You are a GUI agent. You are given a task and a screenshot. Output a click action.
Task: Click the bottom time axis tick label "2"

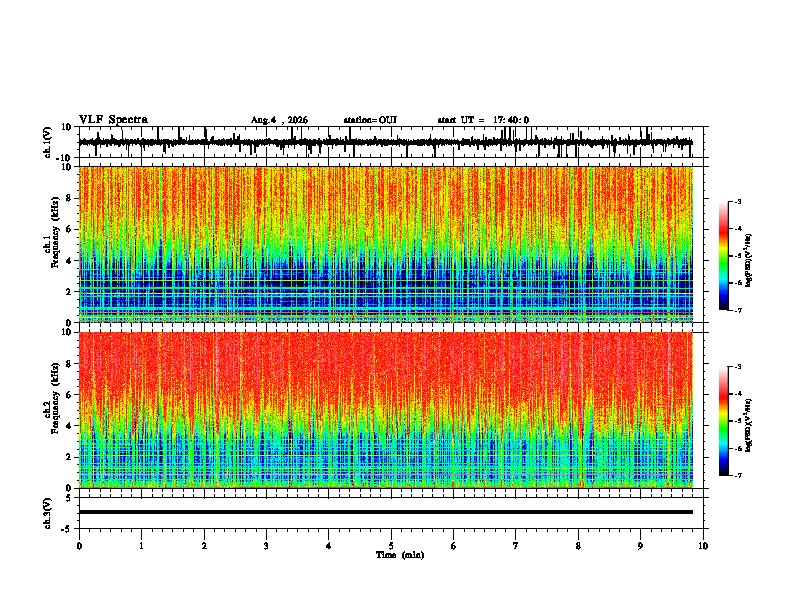[204, 546]
